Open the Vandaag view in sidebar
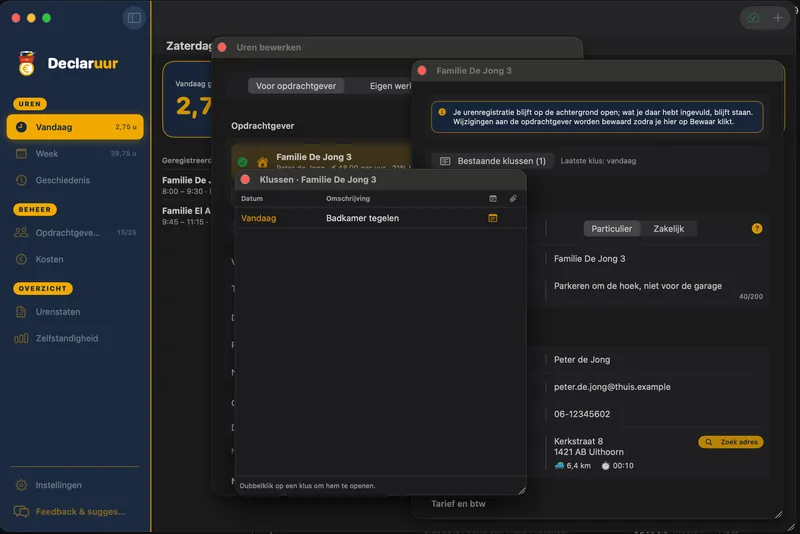The height and width of the screenshot is (534, 800). 75,127
